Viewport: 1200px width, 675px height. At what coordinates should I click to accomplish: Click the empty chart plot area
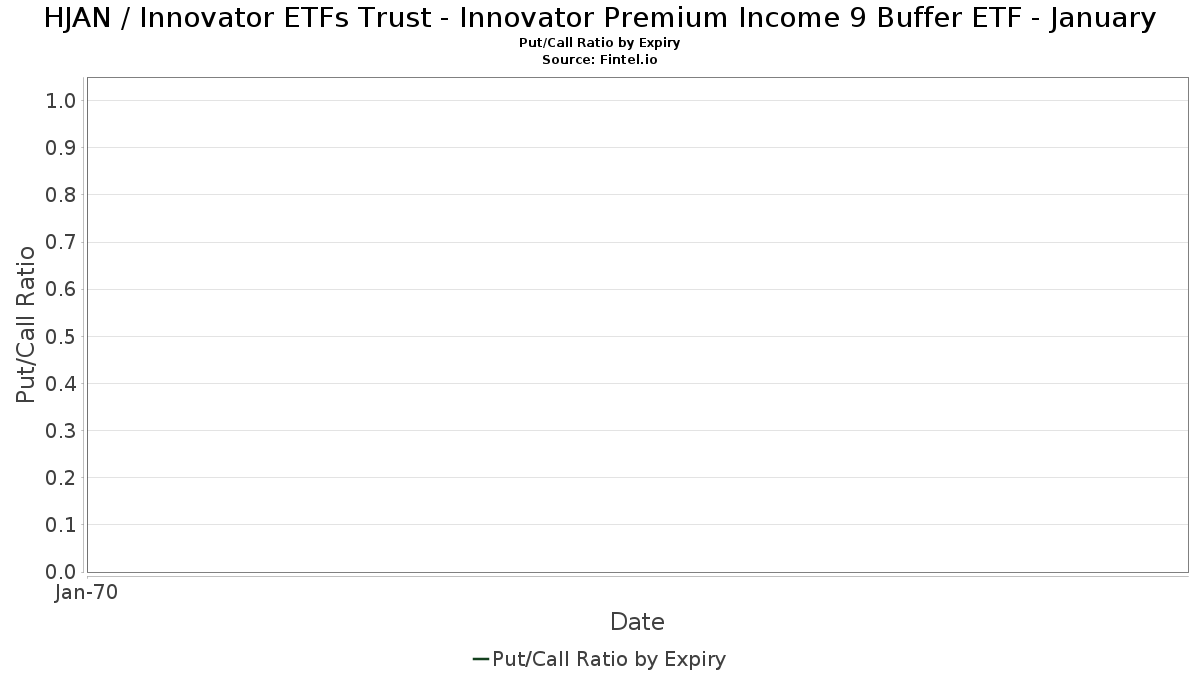pos(637,324)
